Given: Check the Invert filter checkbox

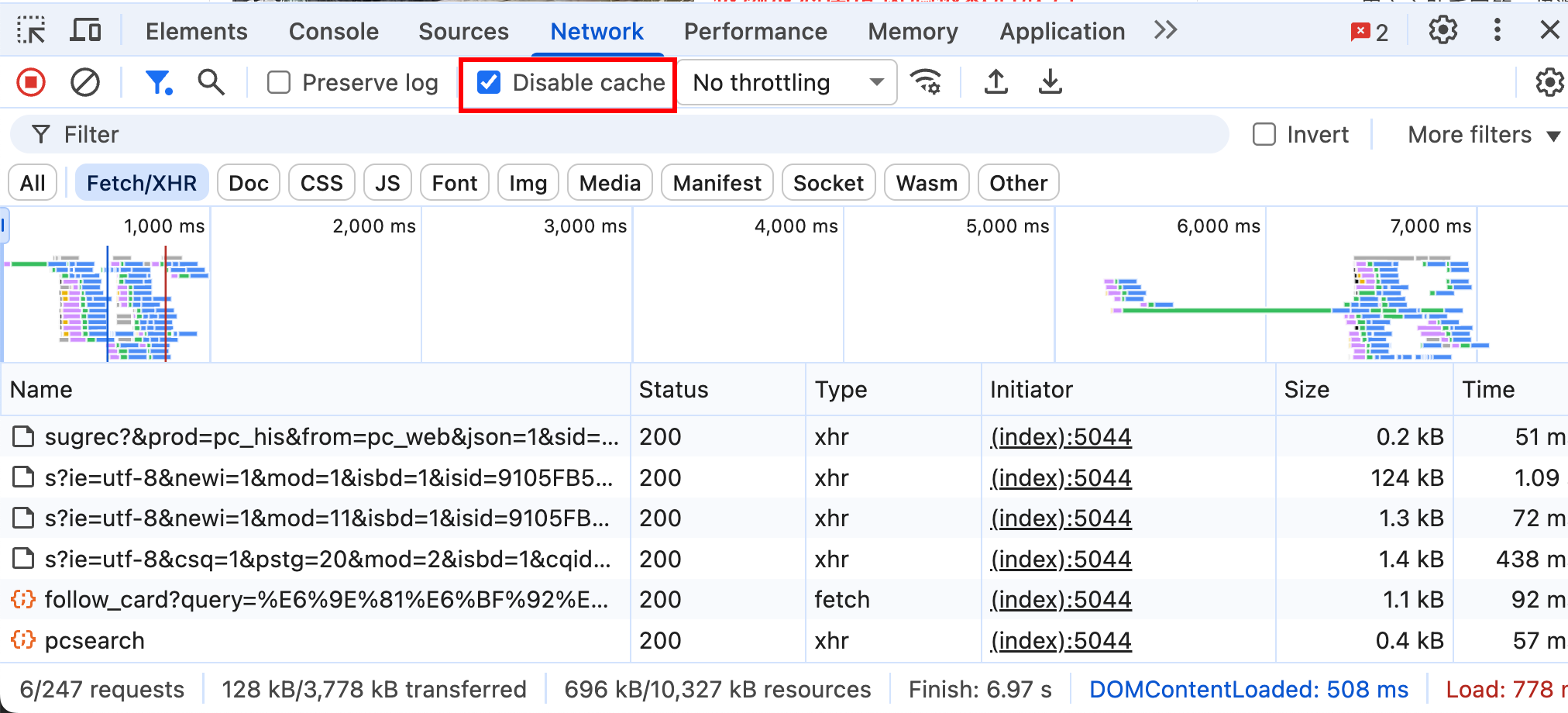Looking at the screenshot, I should coord(1264,135).
